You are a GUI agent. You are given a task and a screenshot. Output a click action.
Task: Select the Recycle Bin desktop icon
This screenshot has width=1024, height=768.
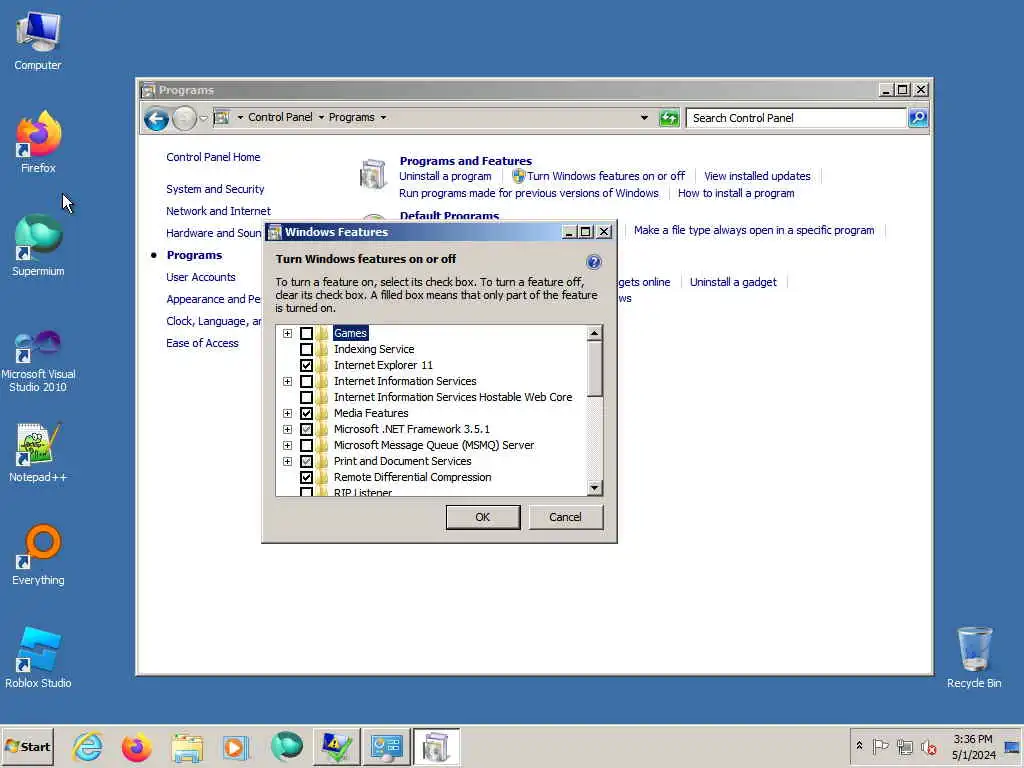click(974, 658)
